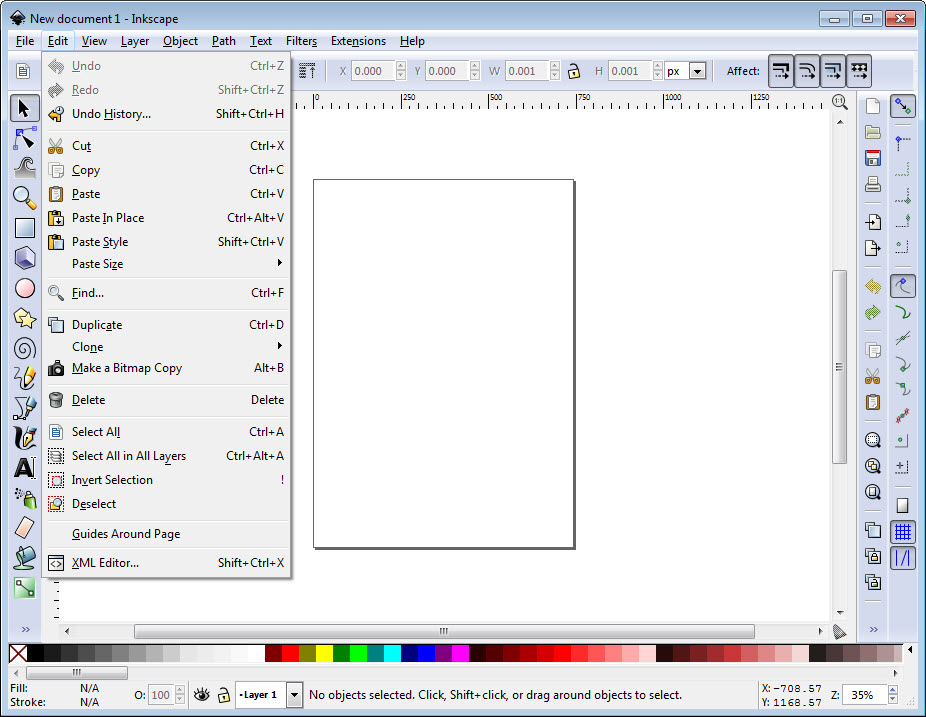The width and height of the screenshot is (926, 717).
Task: Select the Spiral tool
Action: (24, 348)
